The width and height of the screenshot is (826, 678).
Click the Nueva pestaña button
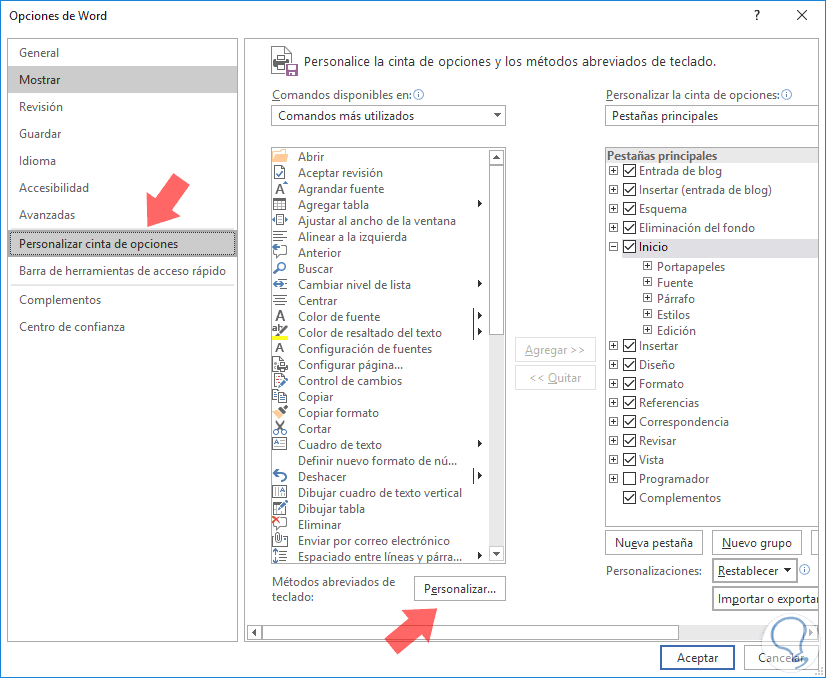[654, 543]
